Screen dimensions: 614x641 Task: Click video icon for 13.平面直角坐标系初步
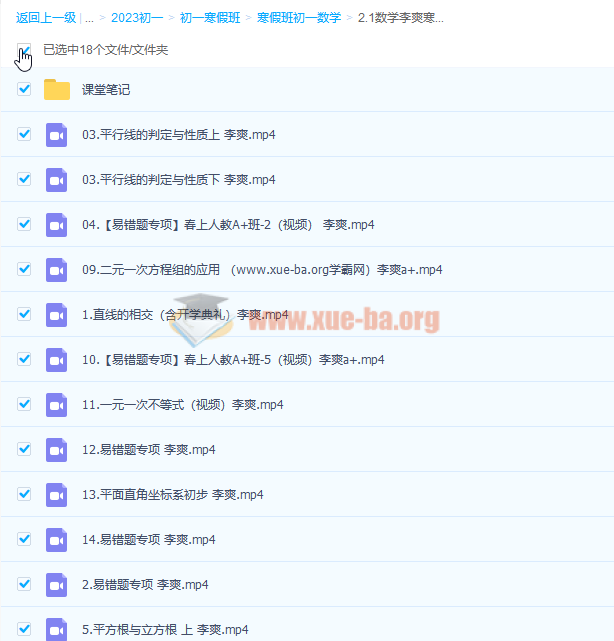(x=57, y=495)
